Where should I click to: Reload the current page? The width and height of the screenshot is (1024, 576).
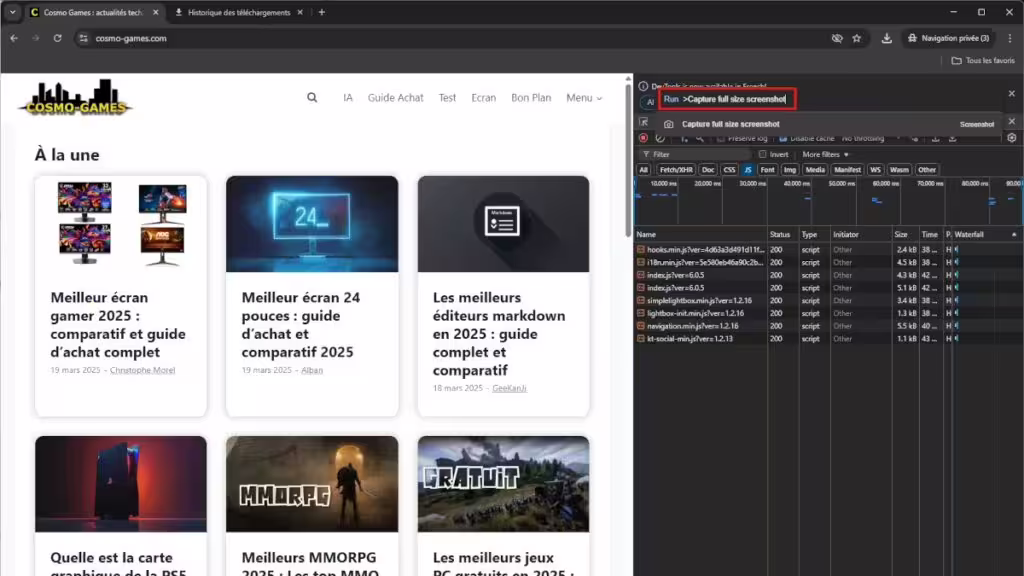point(57,39)
